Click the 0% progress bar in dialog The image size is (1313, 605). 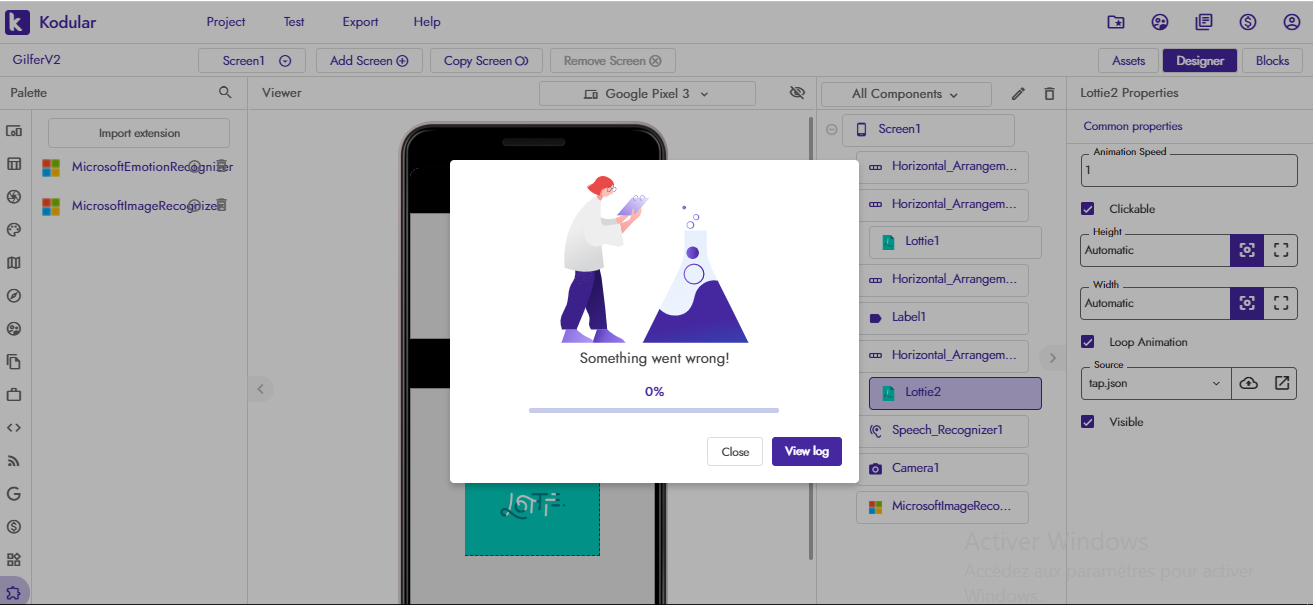click(x=654, y=410)
